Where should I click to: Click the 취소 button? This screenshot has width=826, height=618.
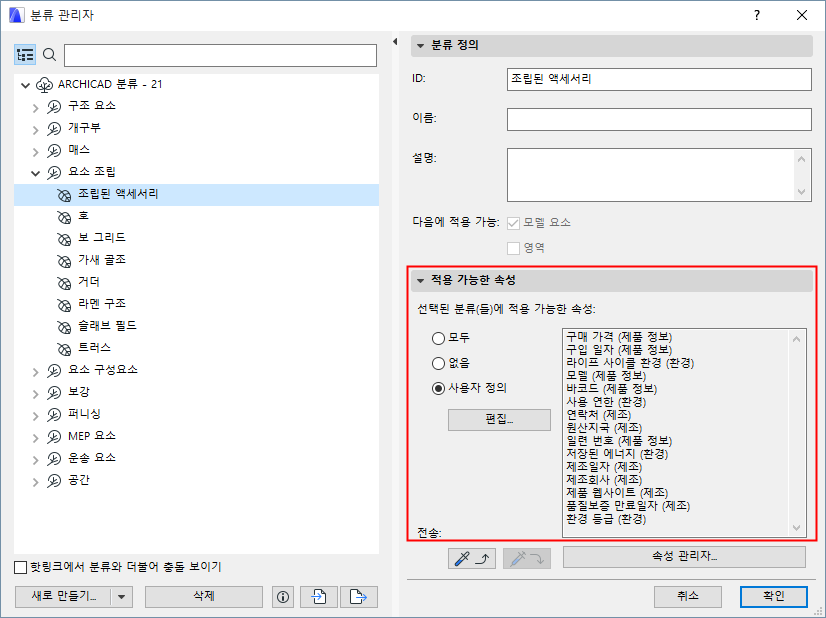point(688,597)
